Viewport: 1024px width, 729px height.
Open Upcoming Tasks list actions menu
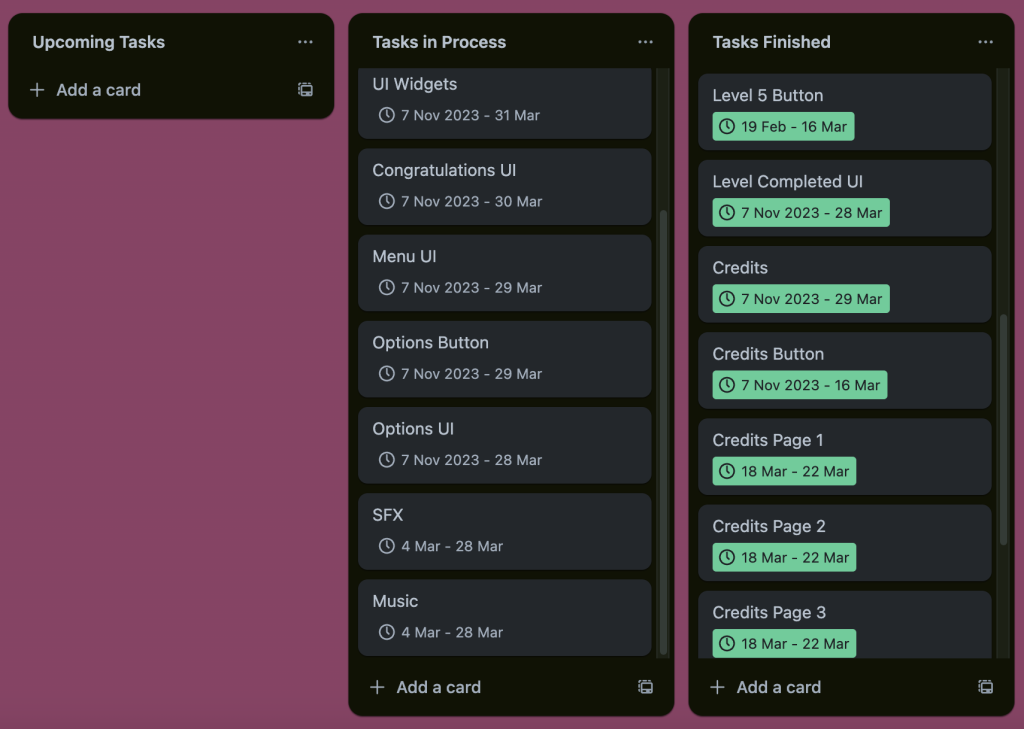tap(305, 42)
